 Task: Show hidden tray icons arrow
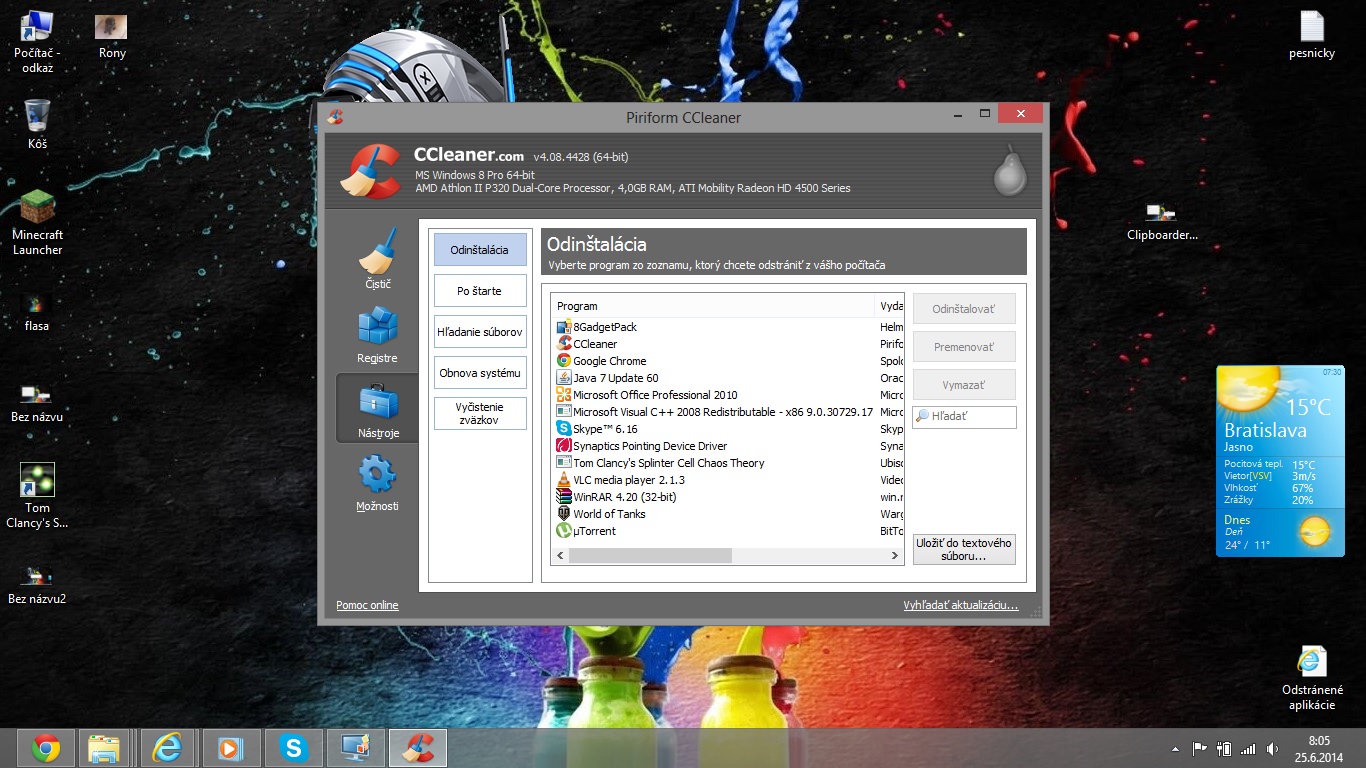(1176, 748)
